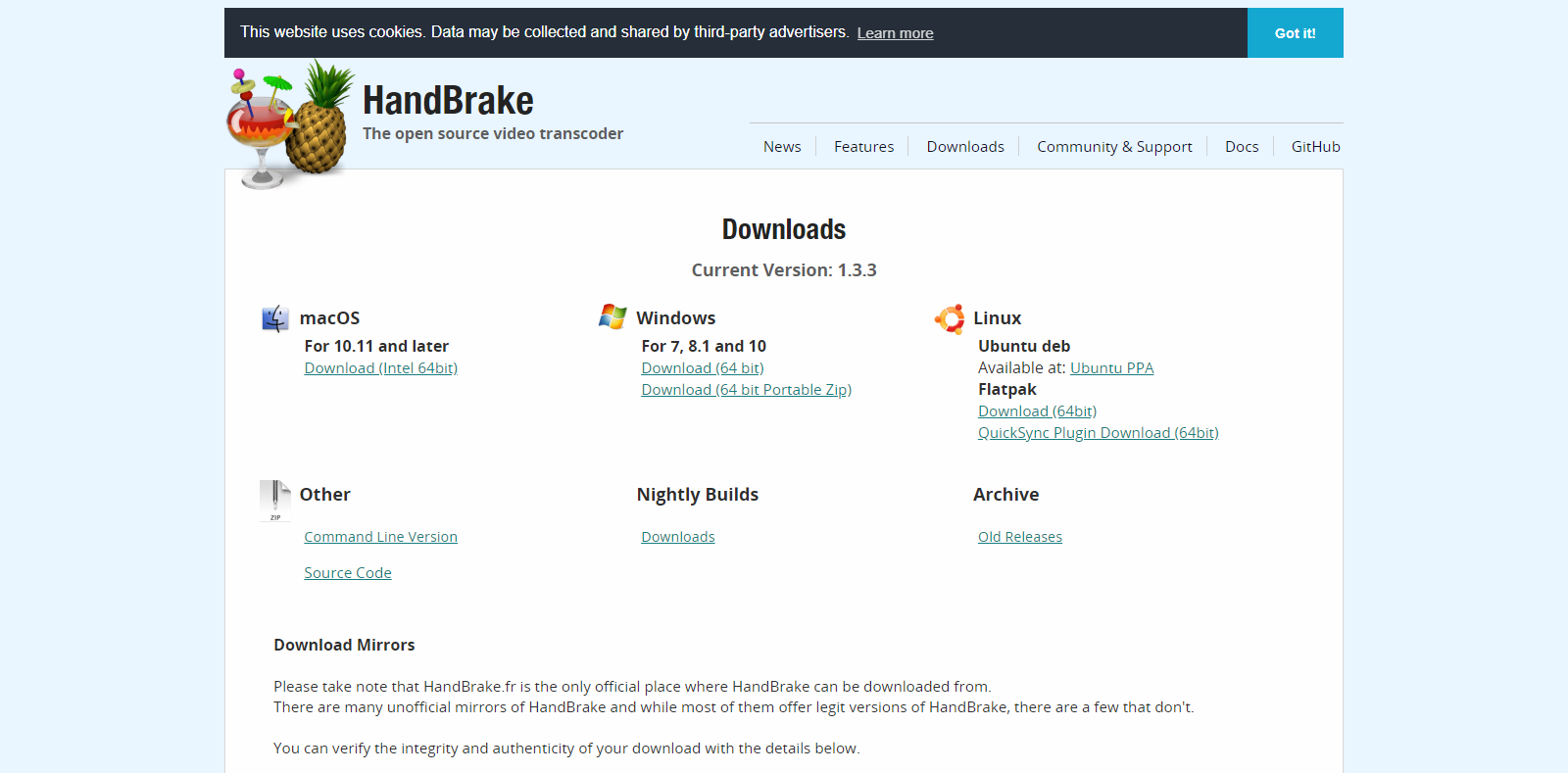Open the Ubuntu PPA link
The height and width of the screenshot is (773, 1568).
tap(1111, 368)
